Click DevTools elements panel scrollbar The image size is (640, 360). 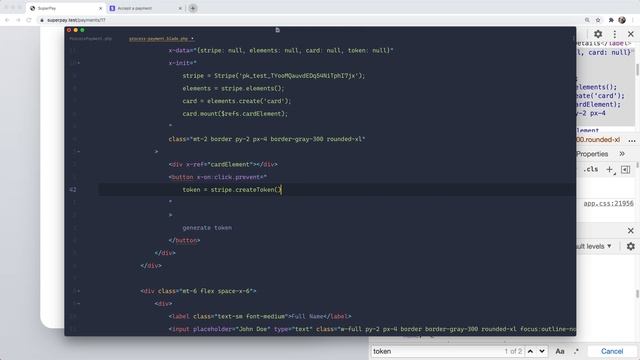[637, 69]
